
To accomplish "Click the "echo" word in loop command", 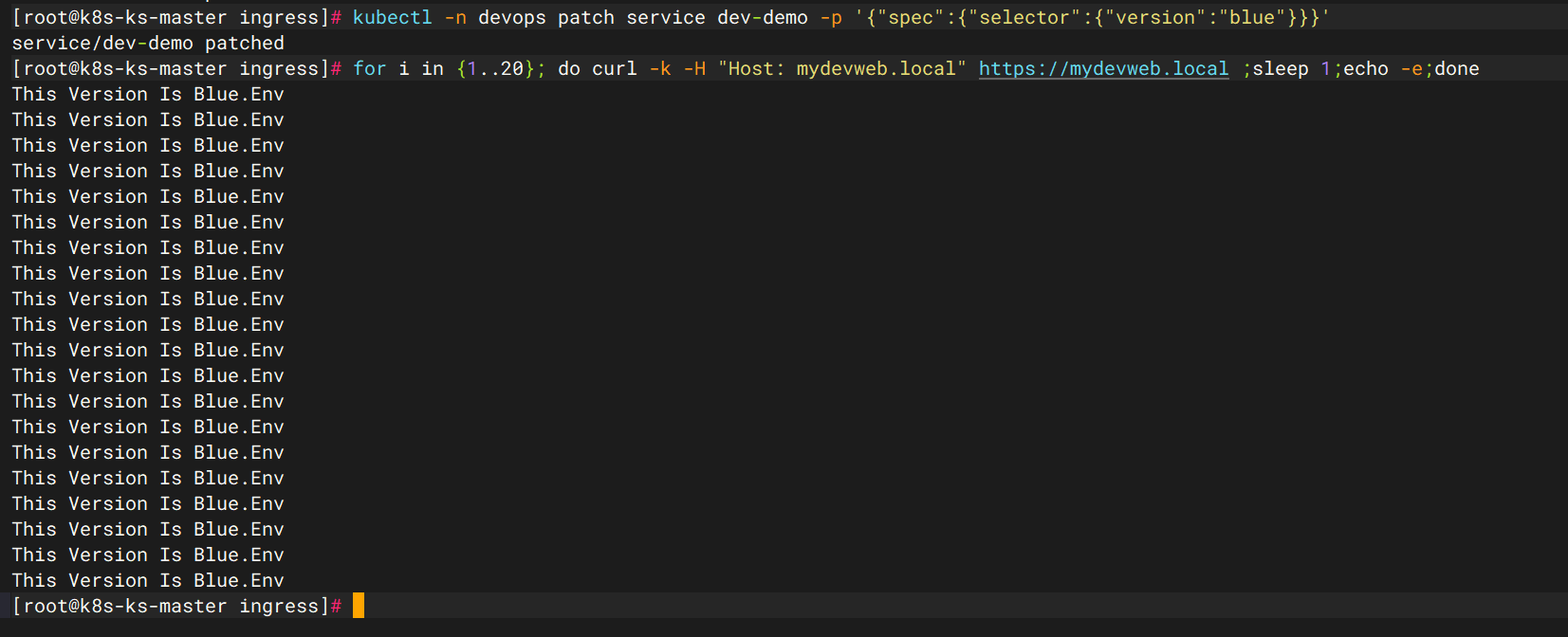I will (1365, 69).
